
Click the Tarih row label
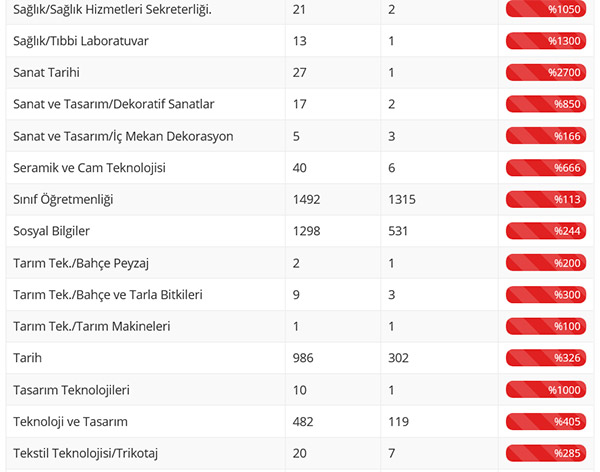pos(27,357)
